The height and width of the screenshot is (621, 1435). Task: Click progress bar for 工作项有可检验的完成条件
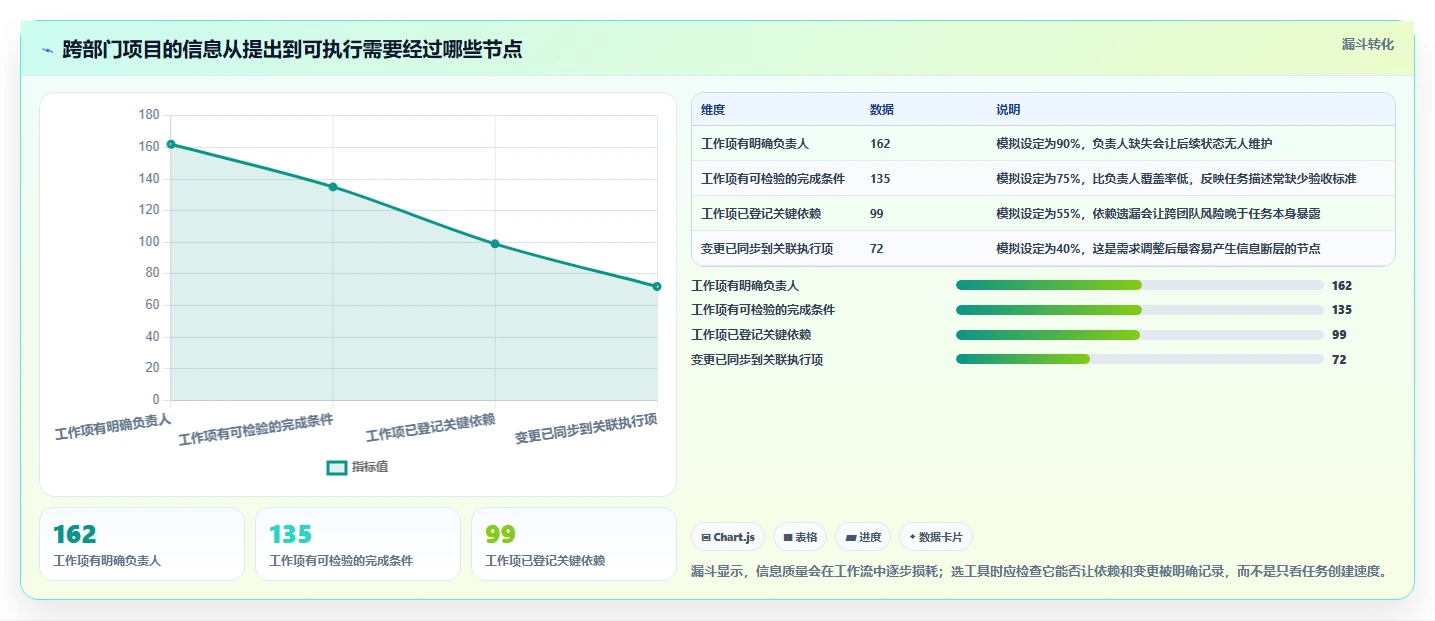(x=1140, y=310)
